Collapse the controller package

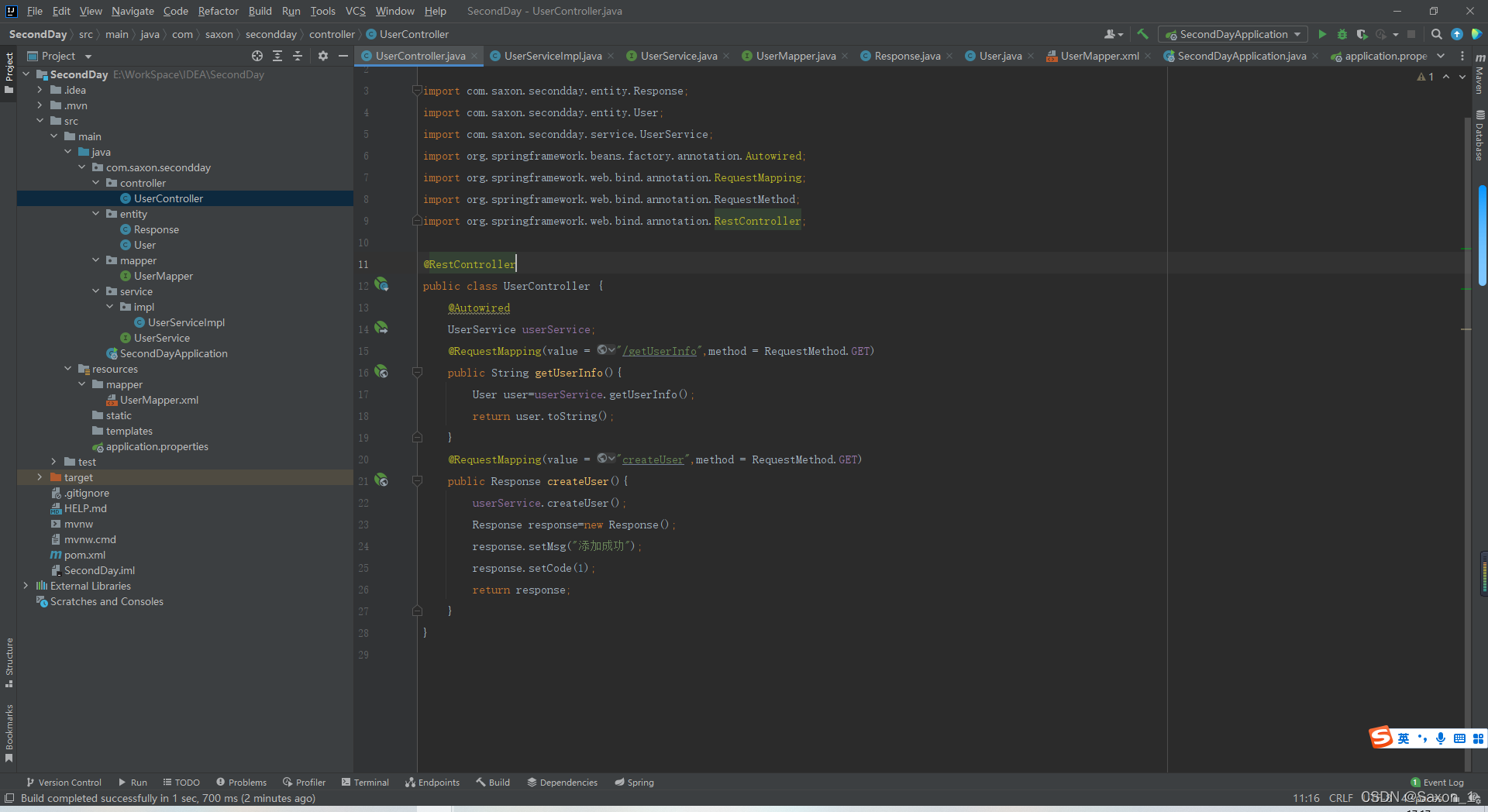click(95, 183)
